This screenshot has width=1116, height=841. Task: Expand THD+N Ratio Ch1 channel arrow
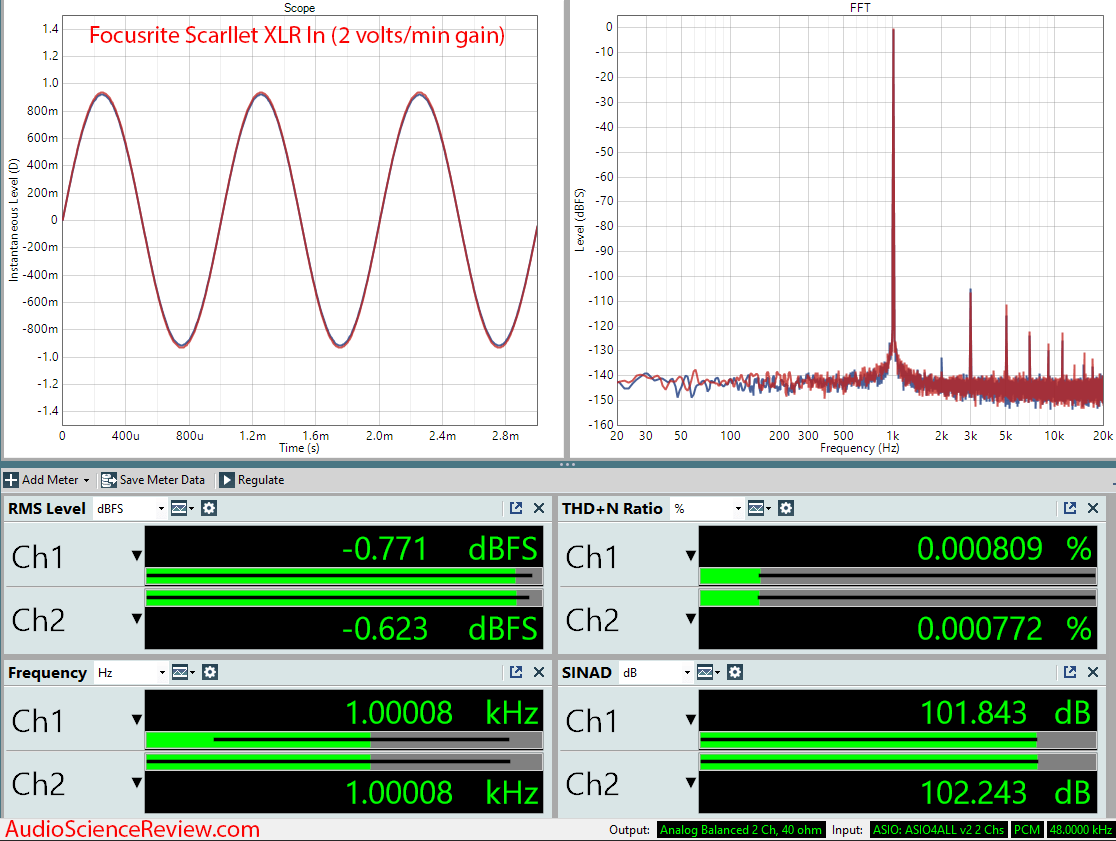pyautogui.click(x=690, y=556)
